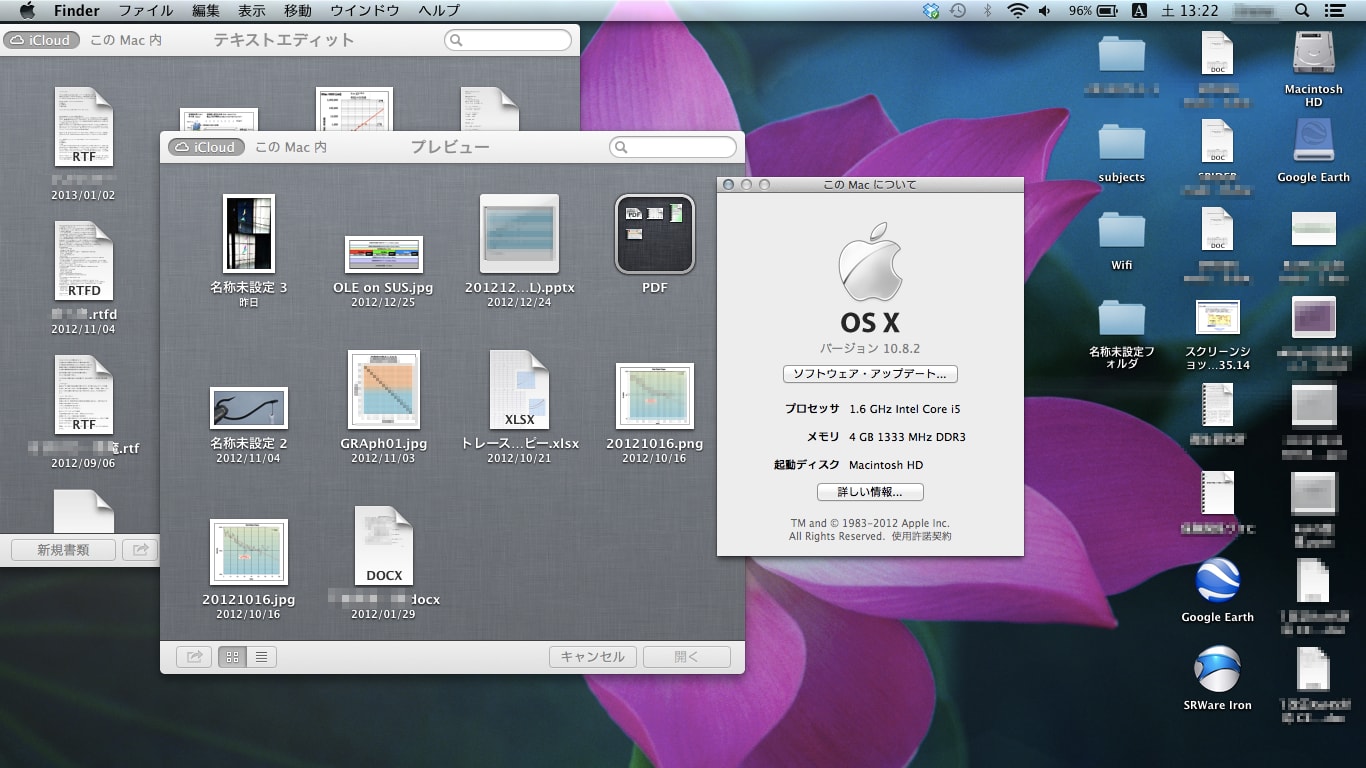The image size is (1366, 768).
Task: Click the volume speaker icon
Action: pos(1045,11)
